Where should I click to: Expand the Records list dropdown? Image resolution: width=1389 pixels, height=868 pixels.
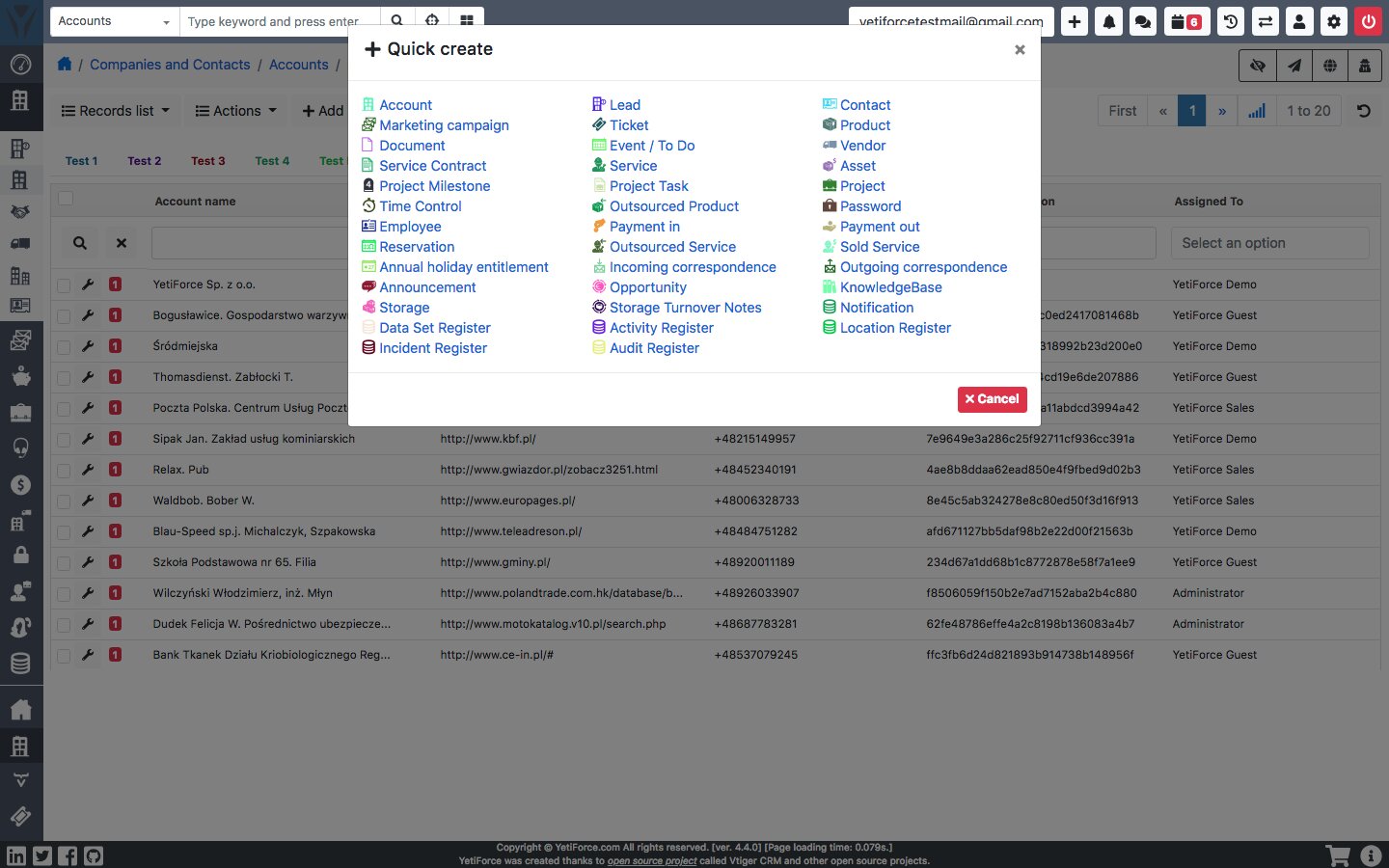[x=115, y=111]
